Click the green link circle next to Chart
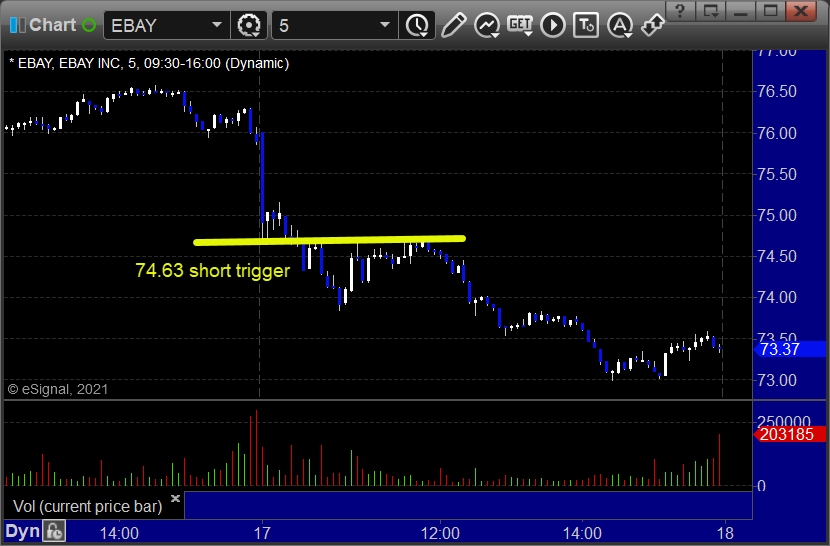Image resolution: width=830 pixels, height=546 pixels. pyautogui.click(x=89, y=25)
